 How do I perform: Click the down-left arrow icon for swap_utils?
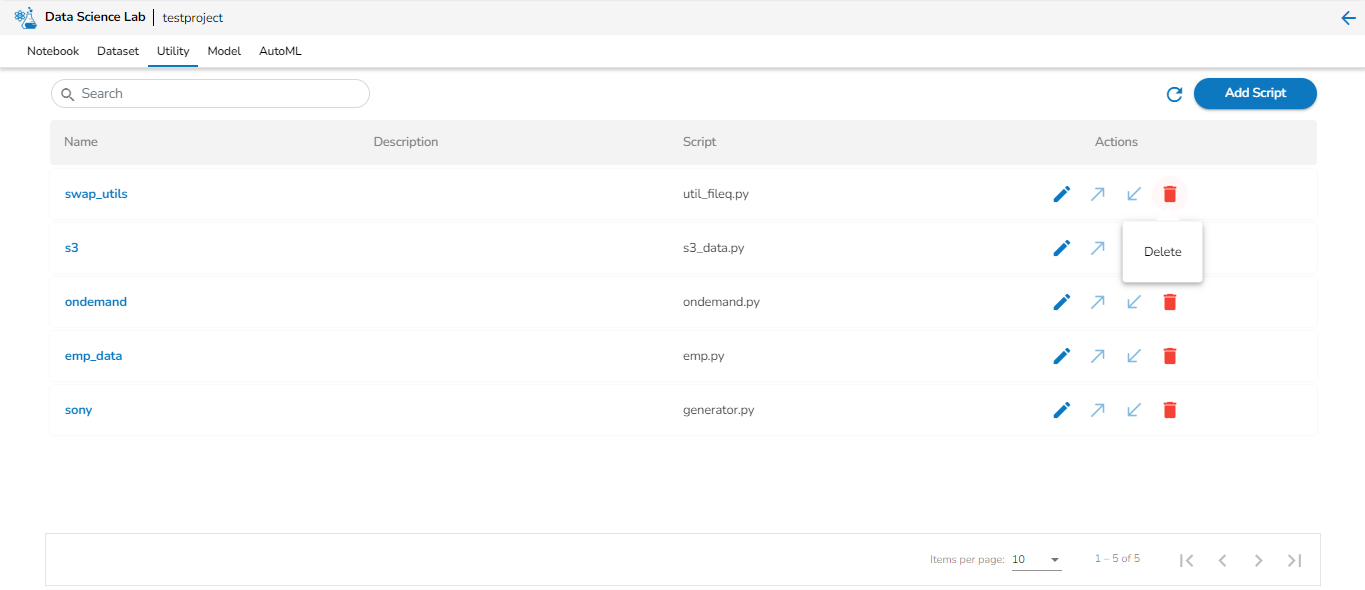tap(1134, 194)
